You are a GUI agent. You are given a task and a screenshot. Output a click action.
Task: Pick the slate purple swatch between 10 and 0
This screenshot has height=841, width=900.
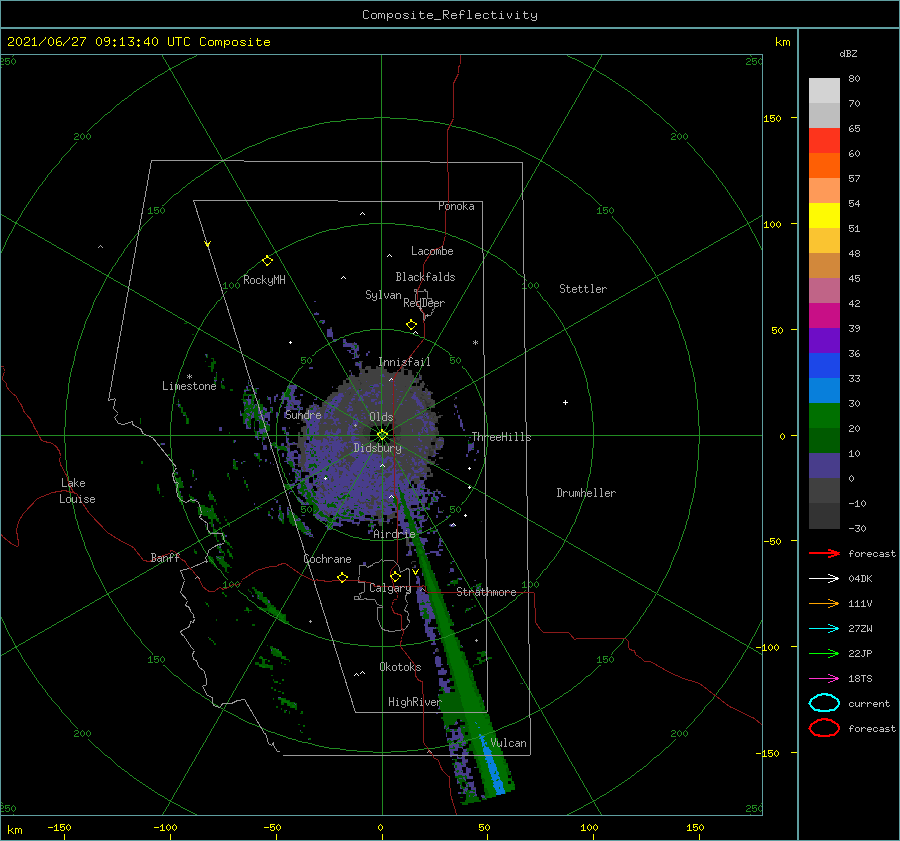click(x=824, y=465)
